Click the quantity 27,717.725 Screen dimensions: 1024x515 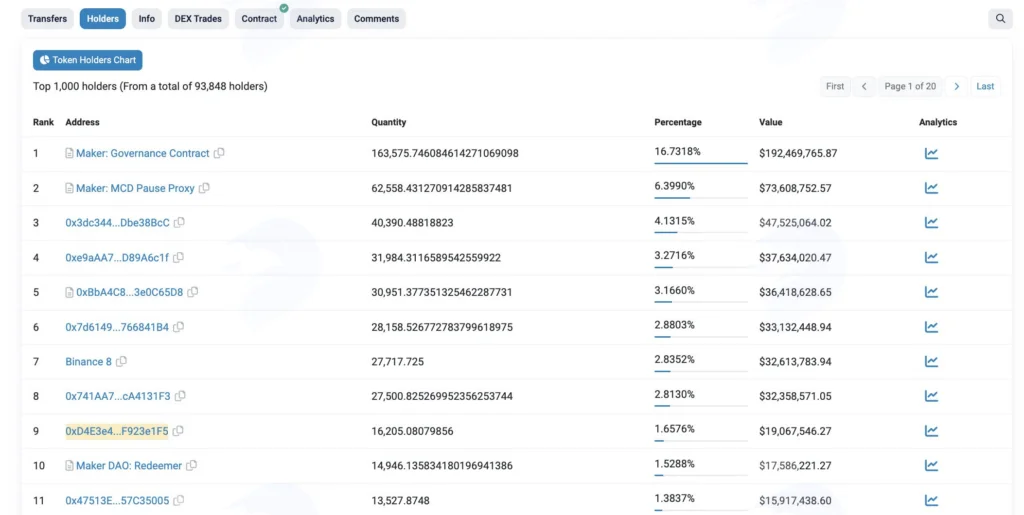tap(398, 362)
